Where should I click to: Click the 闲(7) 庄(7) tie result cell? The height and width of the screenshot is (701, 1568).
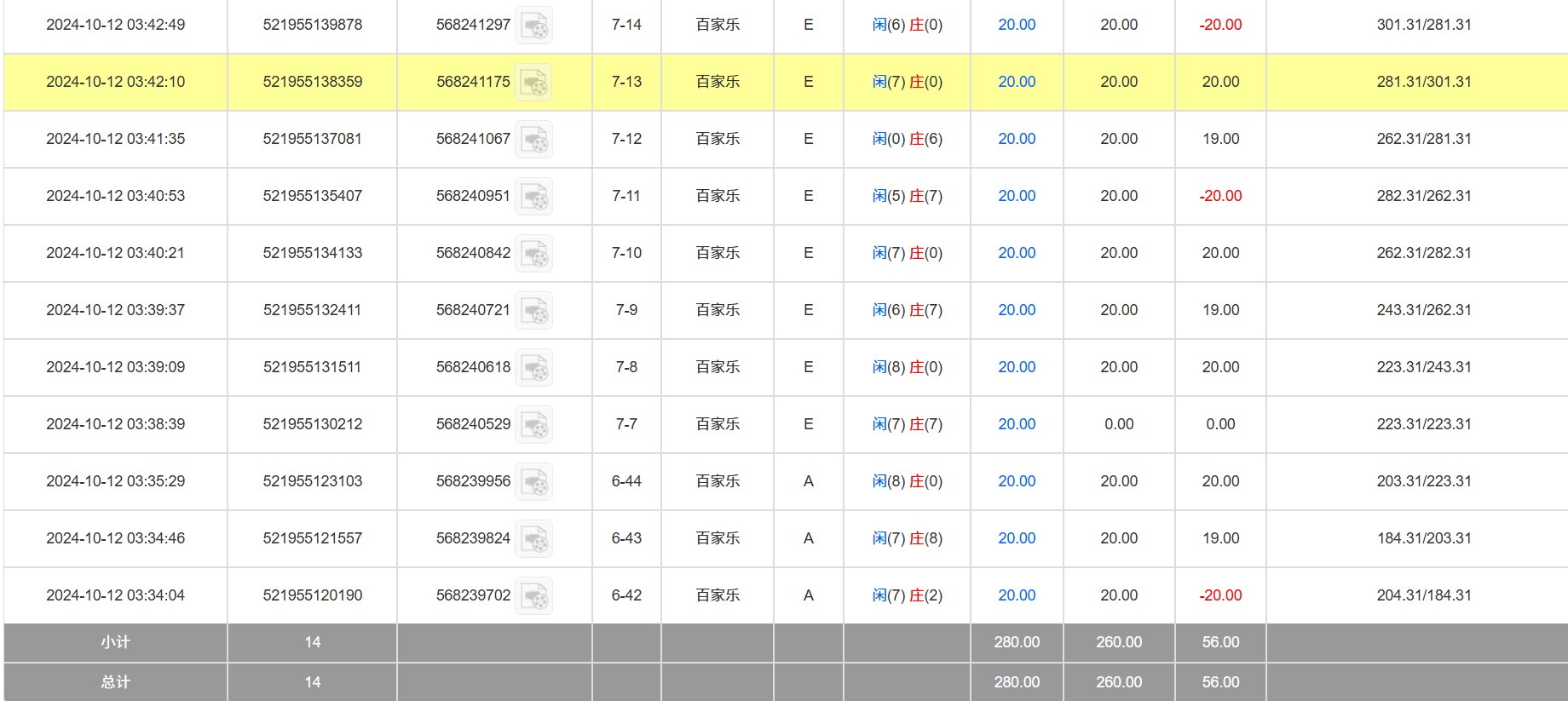pos(907,424)
